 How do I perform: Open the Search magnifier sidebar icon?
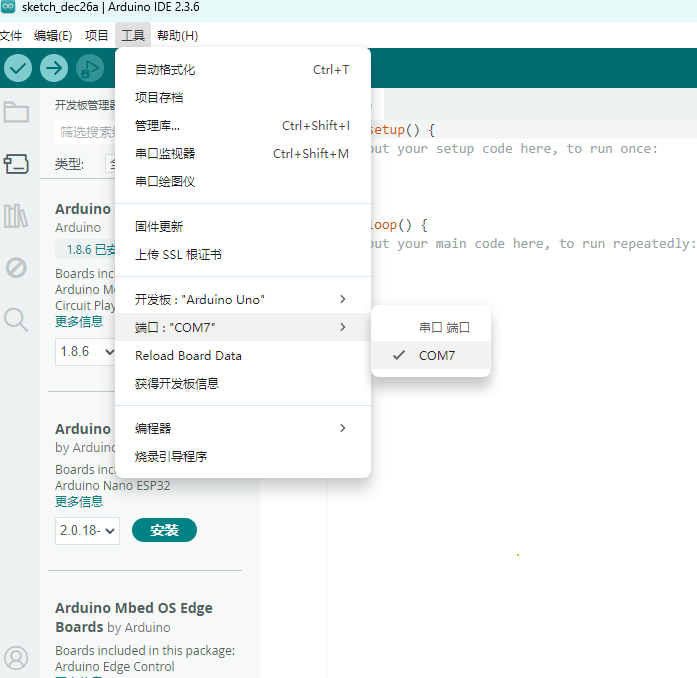16,320
